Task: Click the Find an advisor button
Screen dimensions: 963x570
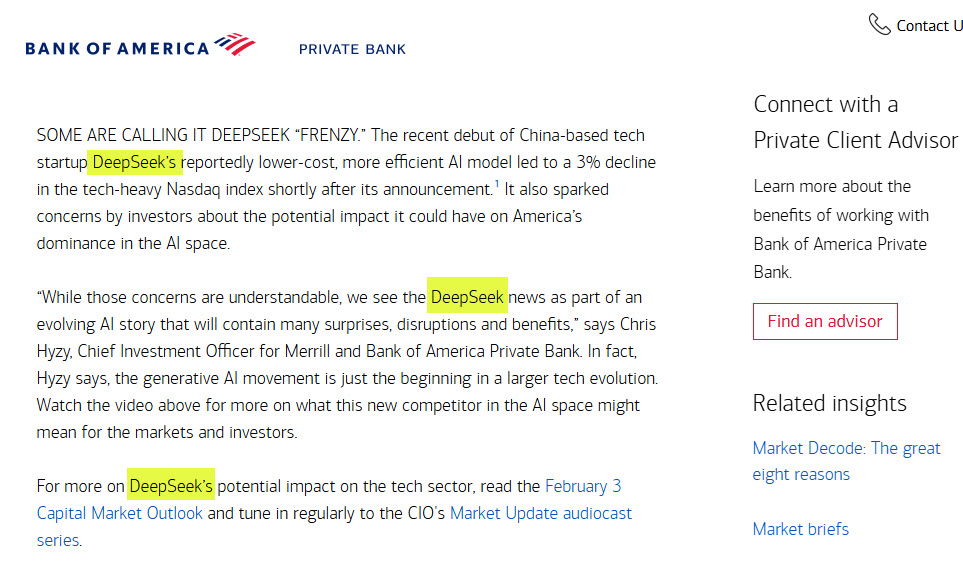Action: click(825, 321)
